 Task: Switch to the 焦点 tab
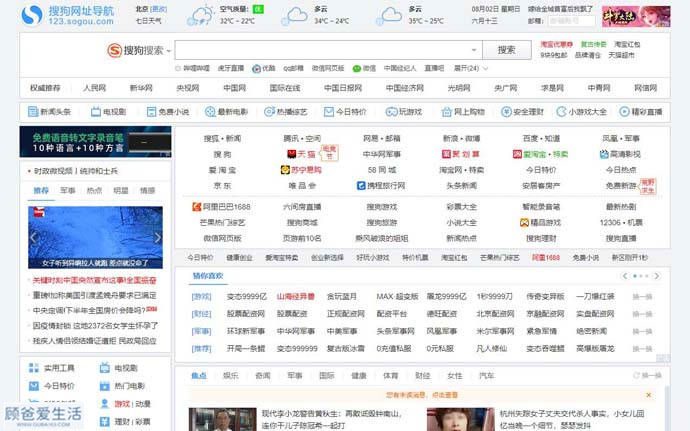199,376
